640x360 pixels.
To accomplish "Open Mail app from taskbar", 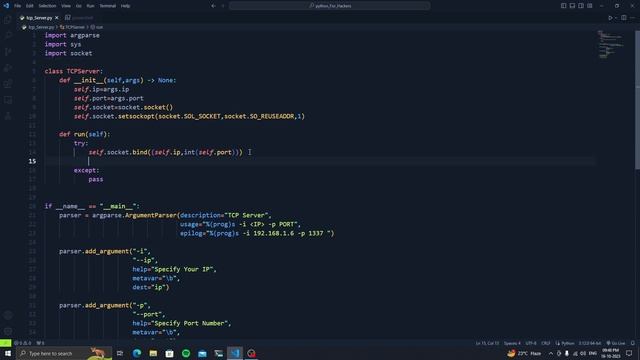I will coord(202,353).
